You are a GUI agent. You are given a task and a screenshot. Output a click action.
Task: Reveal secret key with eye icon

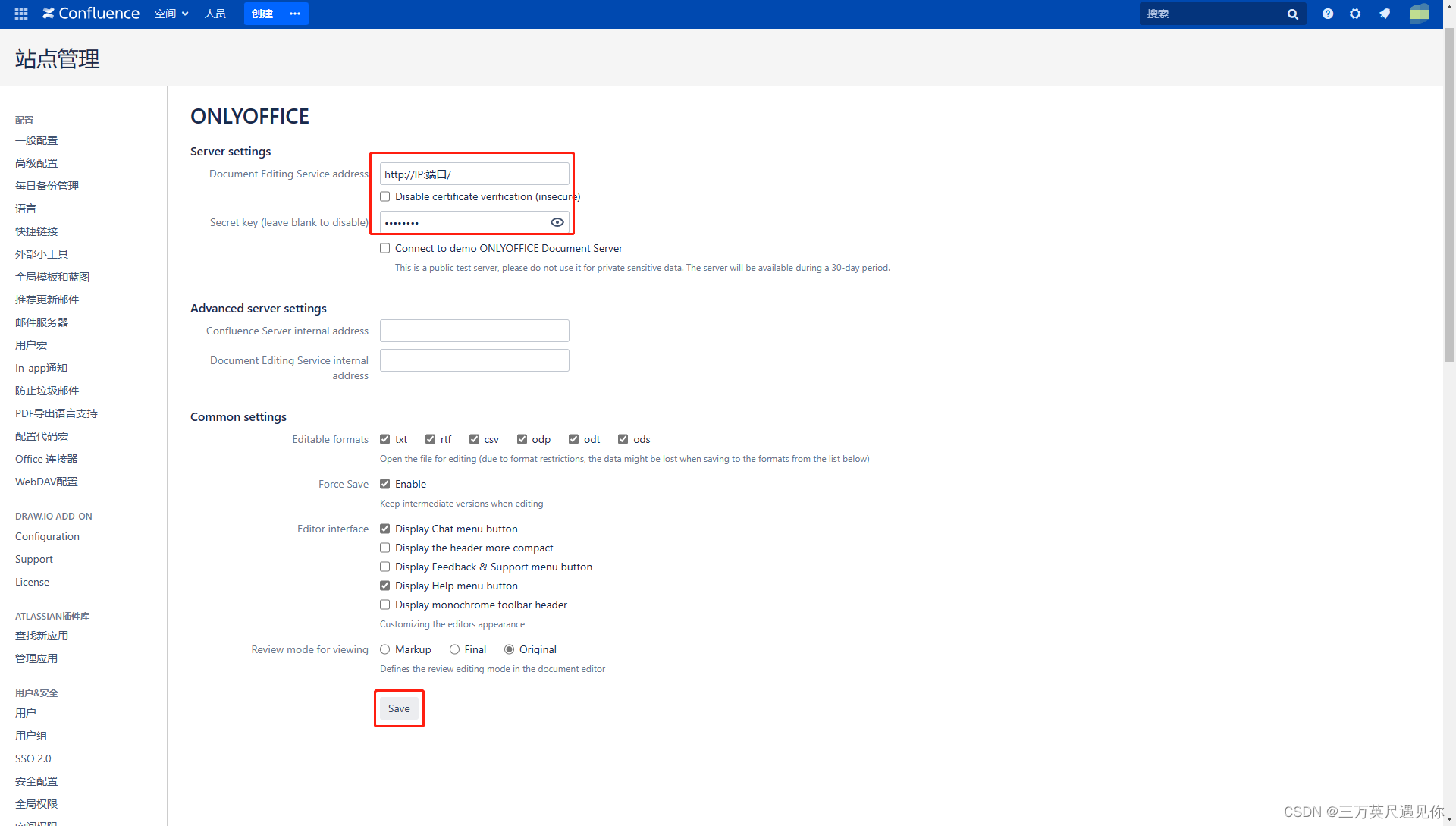(x=557, y=222)
